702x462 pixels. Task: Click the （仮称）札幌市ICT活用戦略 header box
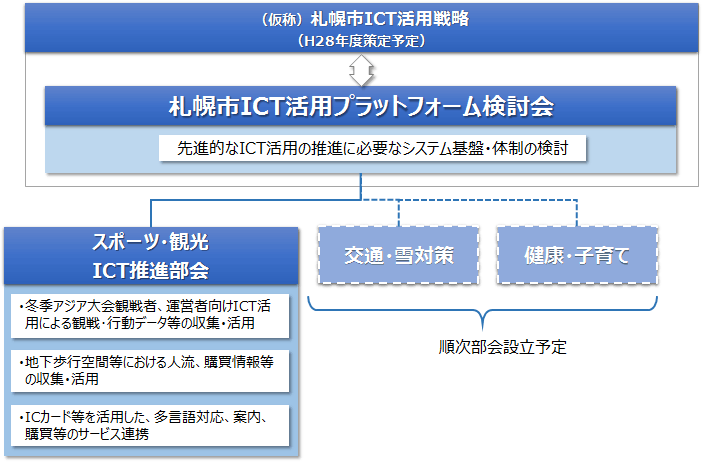[x=362, y=28]
